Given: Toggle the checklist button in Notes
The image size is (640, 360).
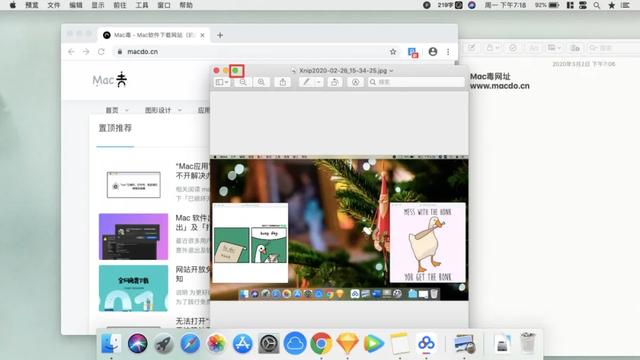Looking at the screenshot, I should click(x=513, y=48).
